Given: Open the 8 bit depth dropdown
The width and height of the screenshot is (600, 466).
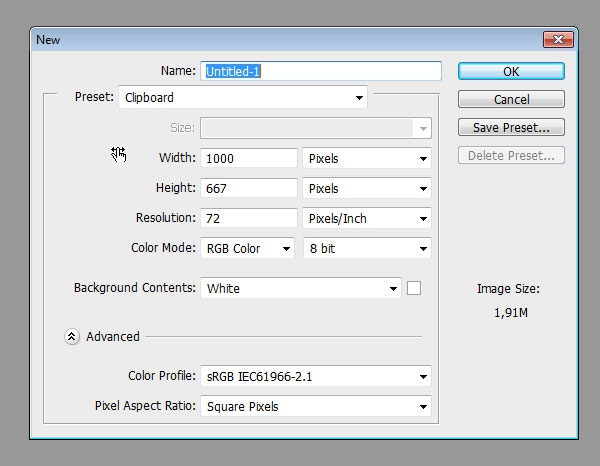Looking at the screenshot, I should (367, 248).
